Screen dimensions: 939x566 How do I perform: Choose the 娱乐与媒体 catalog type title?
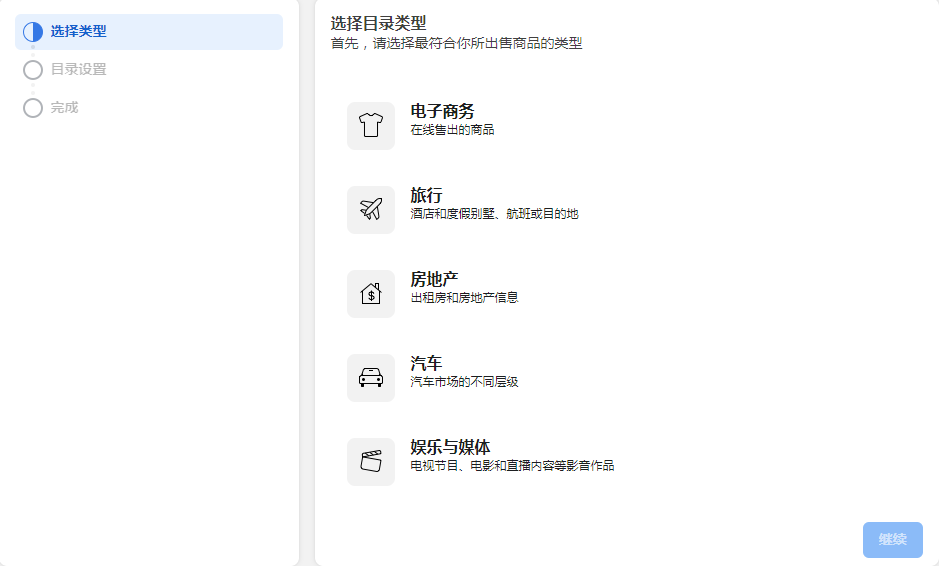tap(450, 447)
